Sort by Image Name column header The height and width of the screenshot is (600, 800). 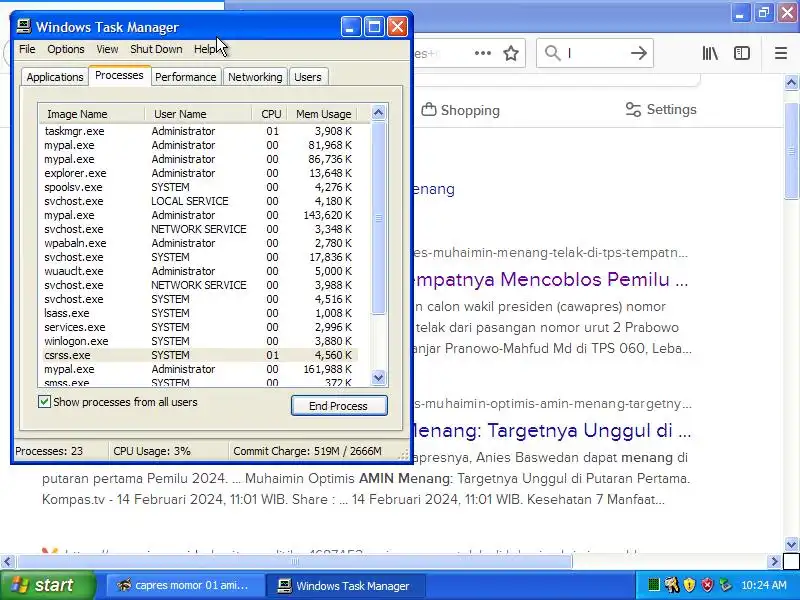[92, 114]
